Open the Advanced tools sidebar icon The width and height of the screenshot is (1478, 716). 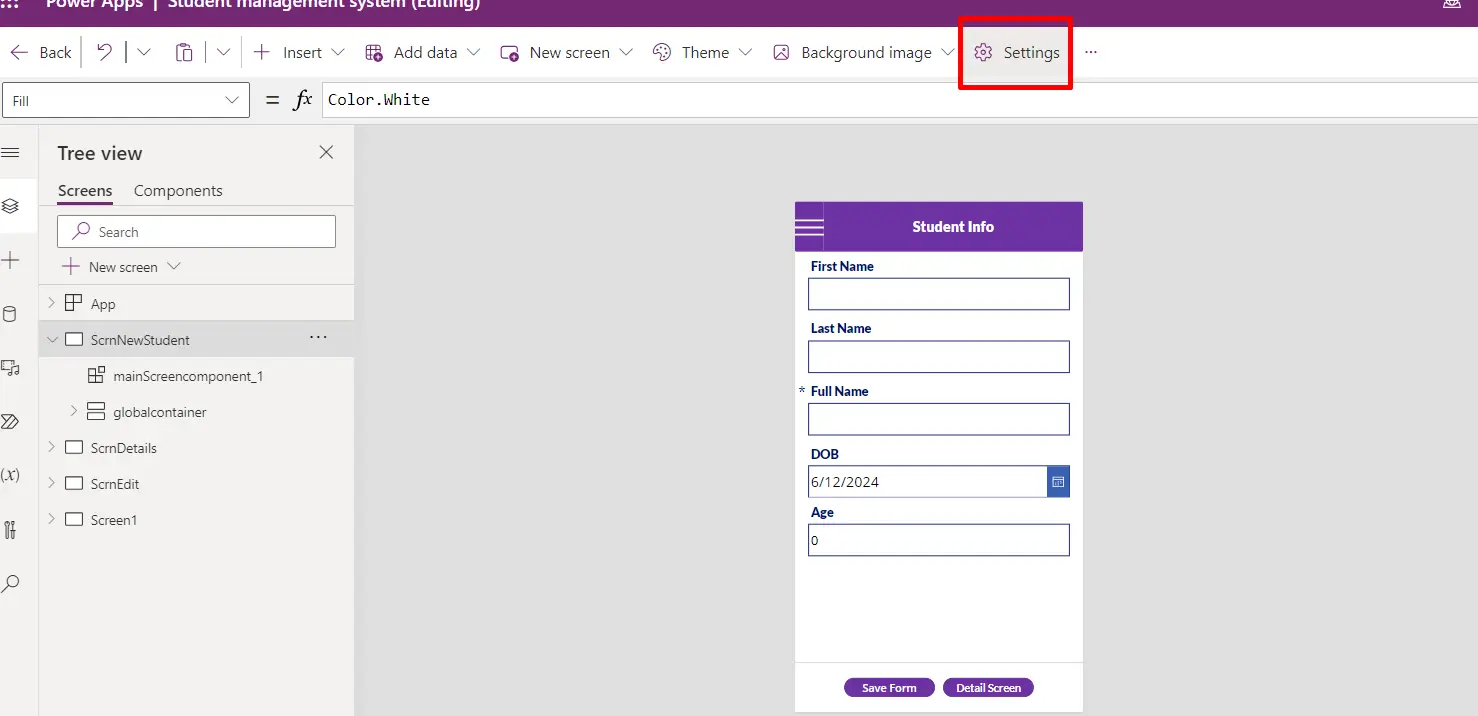pyautogui.click(x=10, y=530)
